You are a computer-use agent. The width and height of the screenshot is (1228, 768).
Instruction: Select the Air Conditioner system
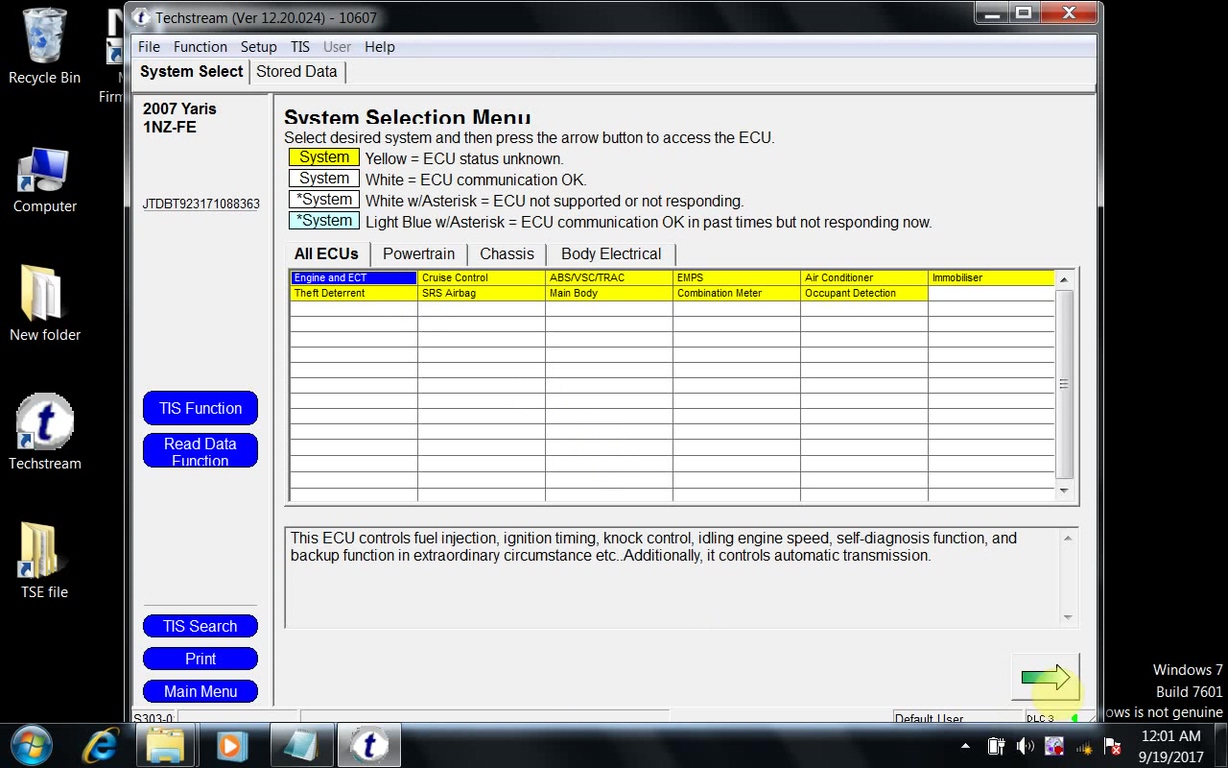(864, 278)
